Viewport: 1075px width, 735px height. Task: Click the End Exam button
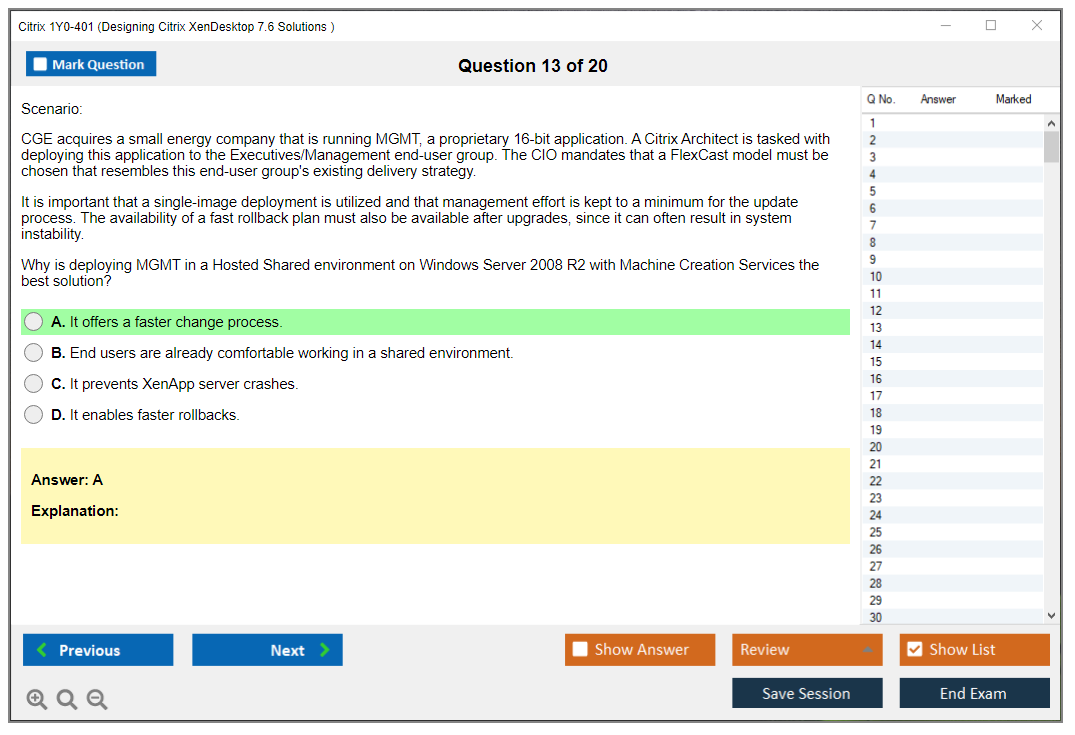click(974, 693)
